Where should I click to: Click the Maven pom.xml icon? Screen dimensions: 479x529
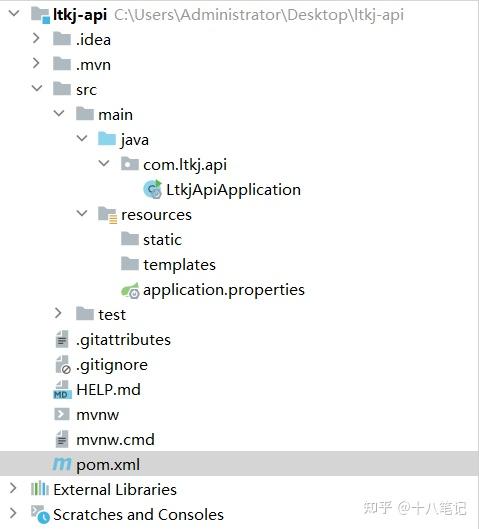pos(62,464)
